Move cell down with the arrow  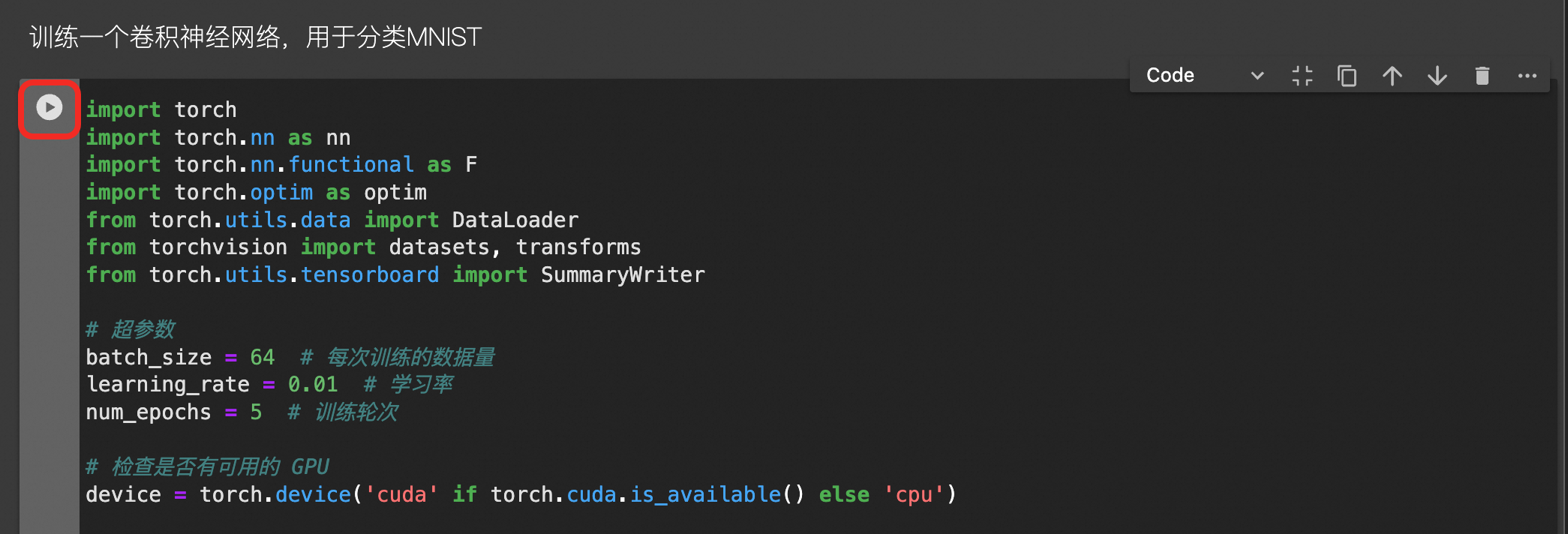[1437, 76]
